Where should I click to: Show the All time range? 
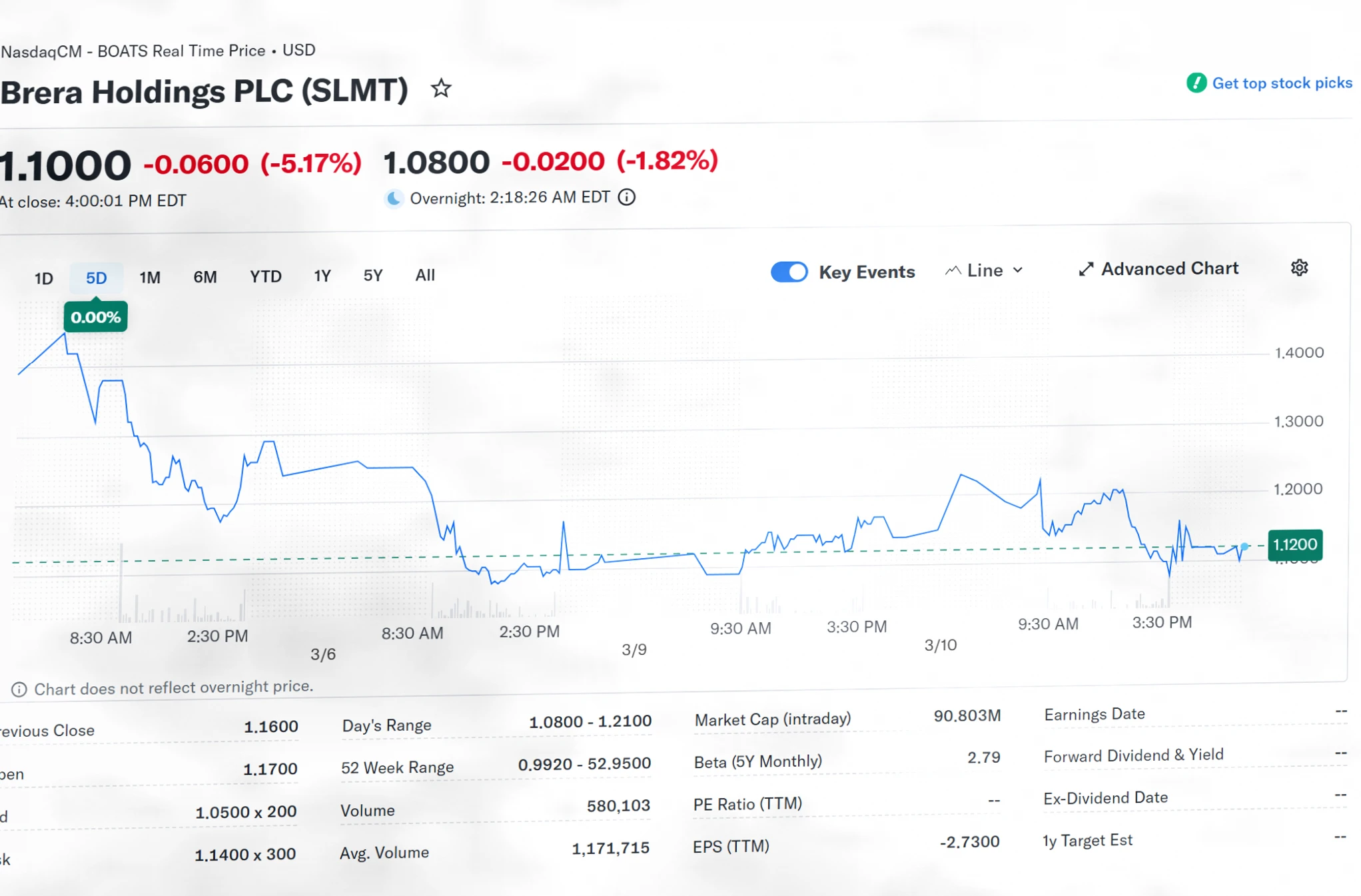pyautogui.click(x=425, y=274)
